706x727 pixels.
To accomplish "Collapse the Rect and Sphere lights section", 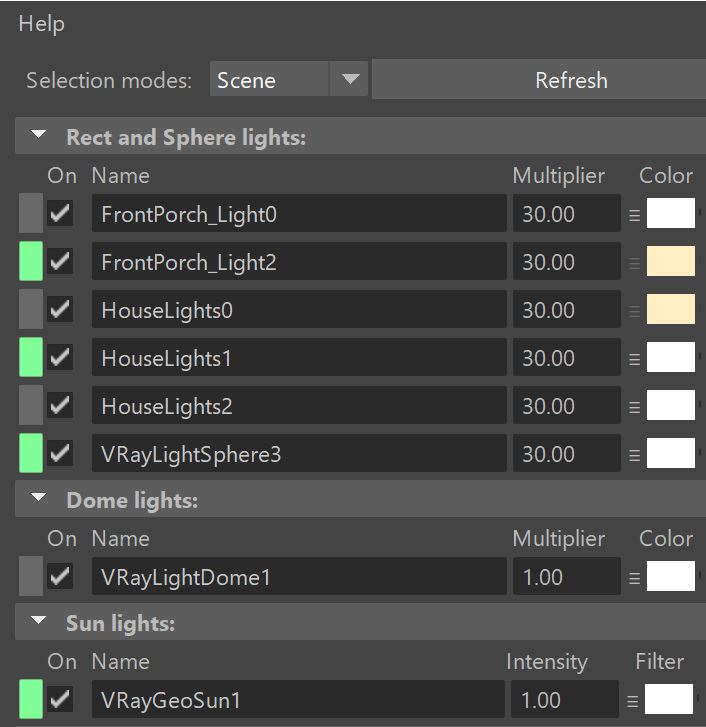I will [x=38, y=135].
